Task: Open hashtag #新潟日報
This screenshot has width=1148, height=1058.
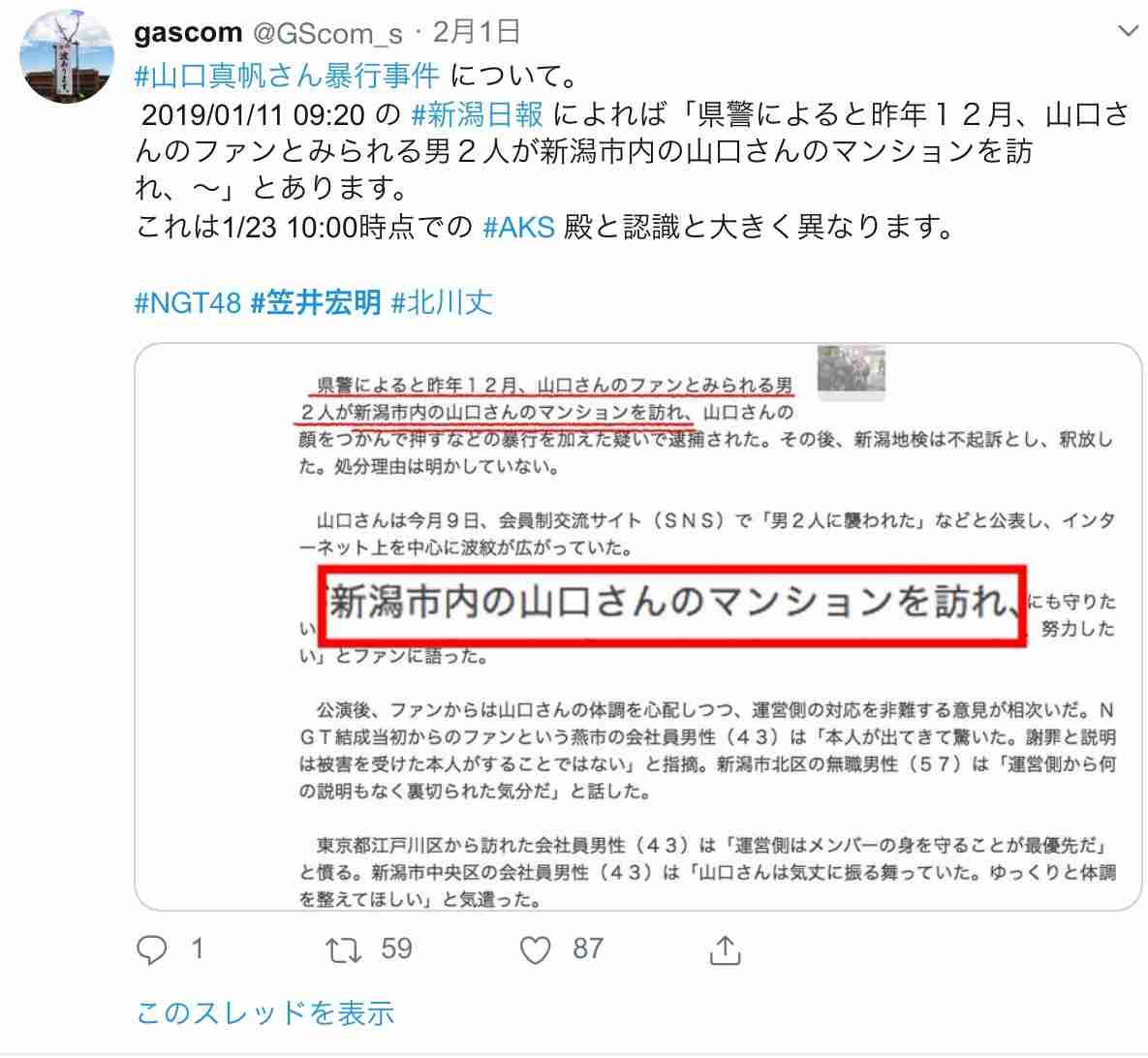Action: tap(478, 114)
